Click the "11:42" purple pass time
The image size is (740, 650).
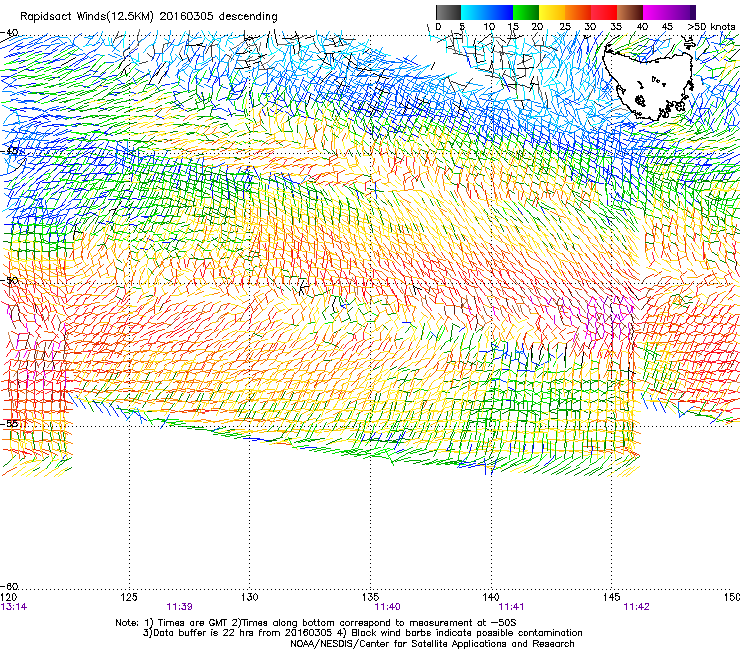click(x=636, y=607)
